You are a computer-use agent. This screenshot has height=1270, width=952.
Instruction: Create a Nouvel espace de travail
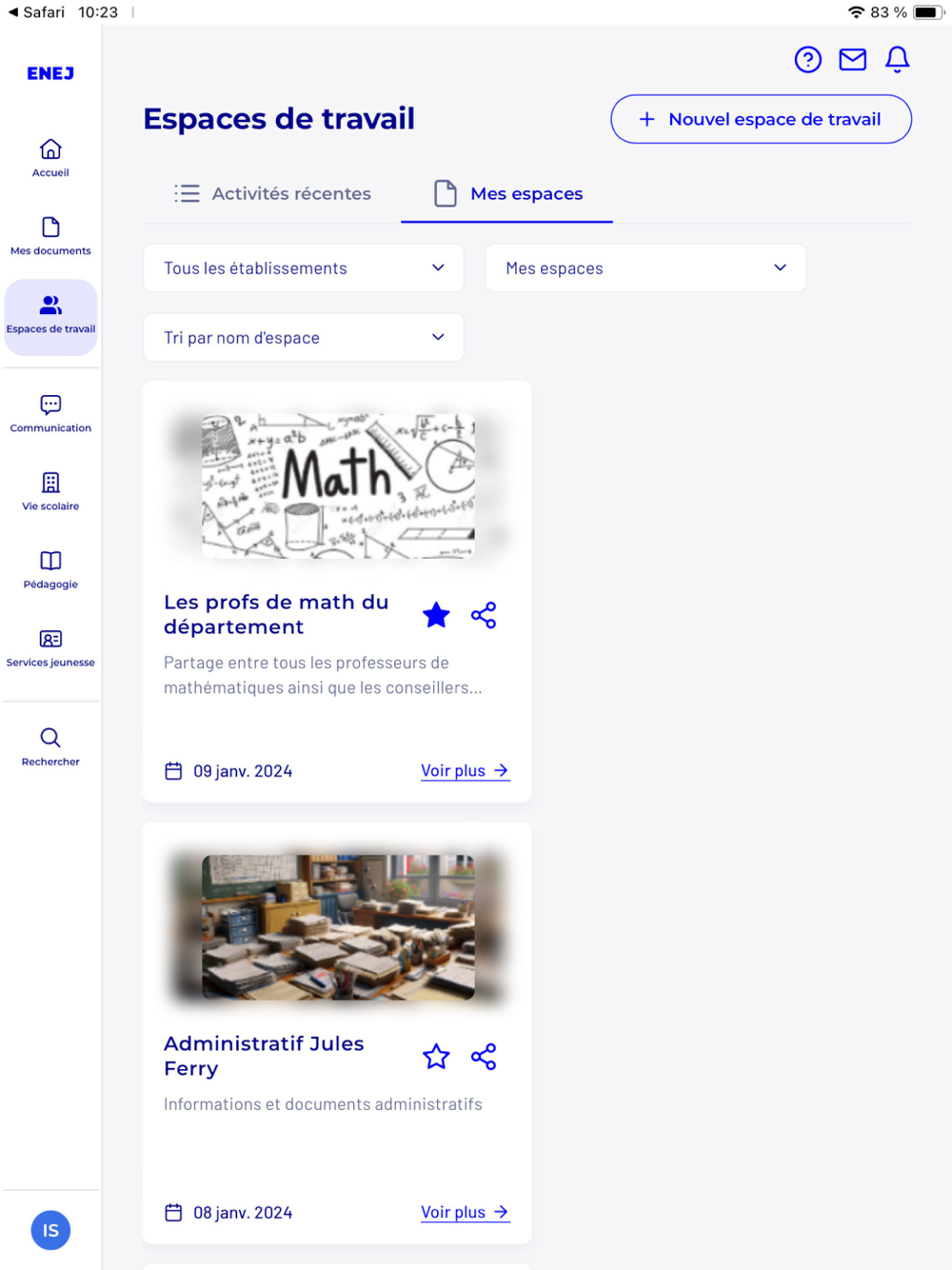(x=761, y=119)
